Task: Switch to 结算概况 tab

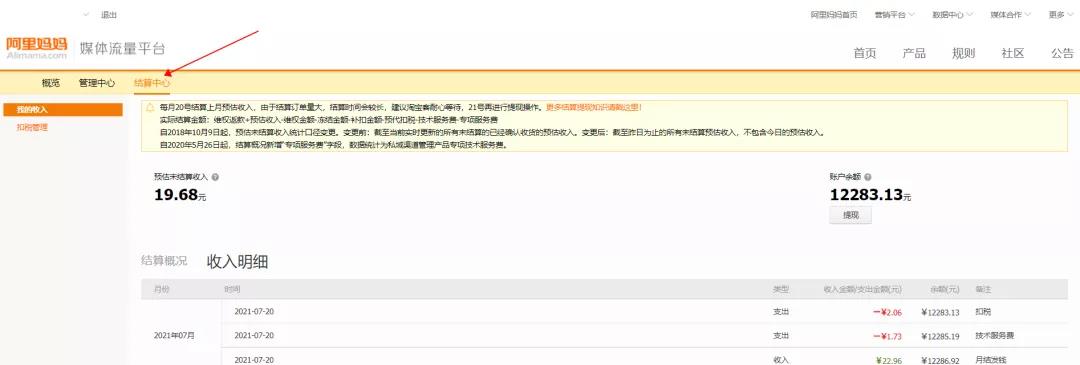Action: [164, 261]
